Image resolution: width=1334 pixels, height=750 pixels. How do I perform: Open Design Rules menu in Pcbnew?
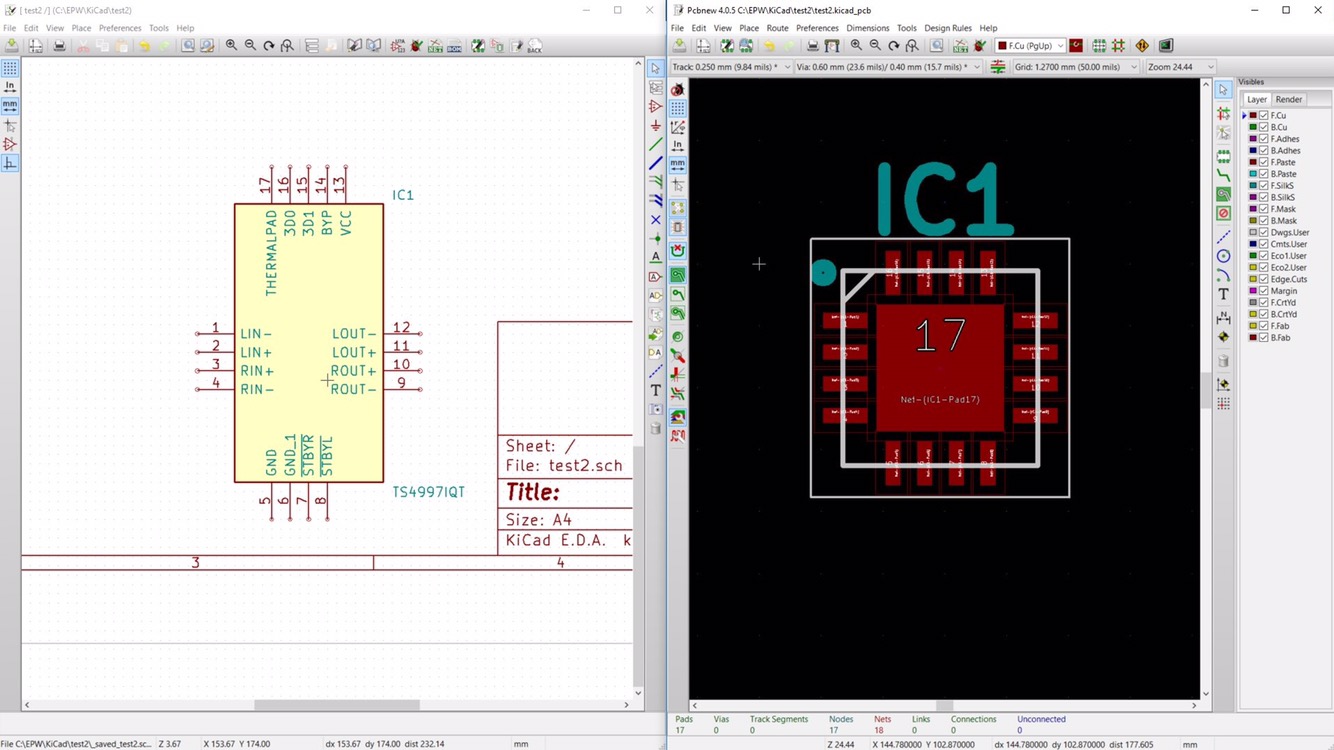[x=948, y=28]
